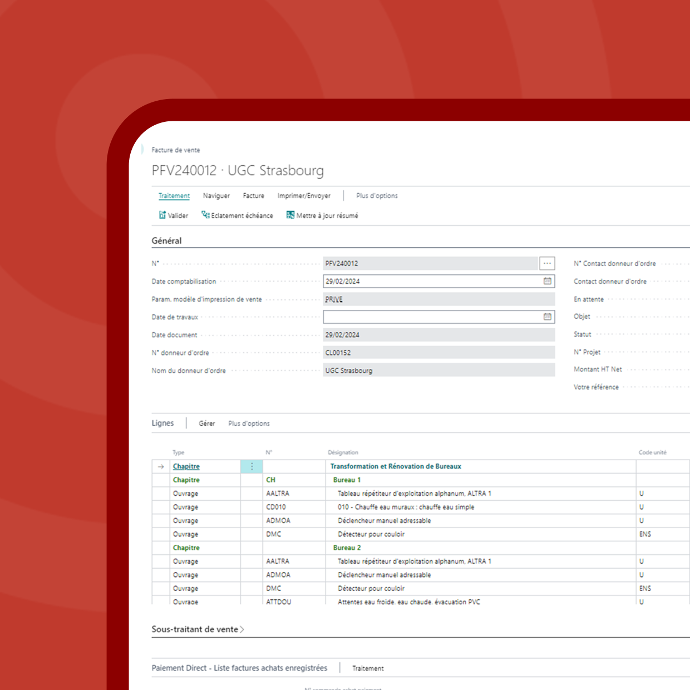This screenshot has width=690, height=690.
Task: Open the Imprimer/Envoyer menu
Action: pyautogui.click(x=304, y=196)
